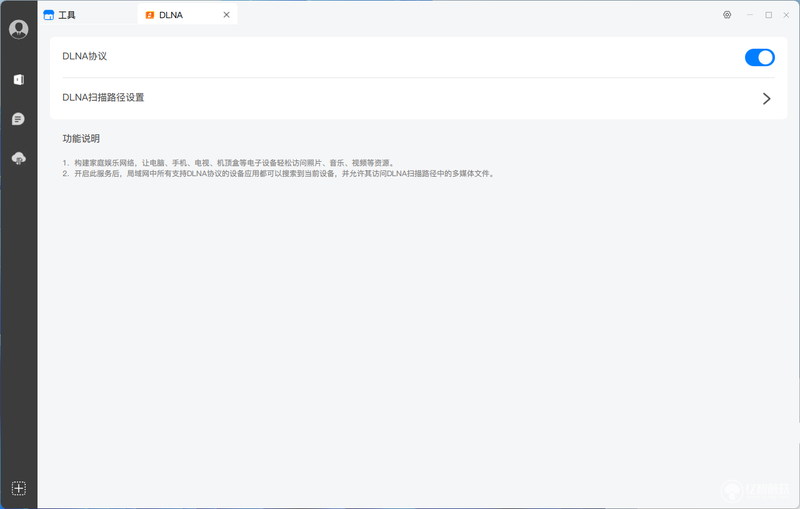
Task: Click the DLNA协议 label
Action: pyautogui.click(x=85, y=56)
